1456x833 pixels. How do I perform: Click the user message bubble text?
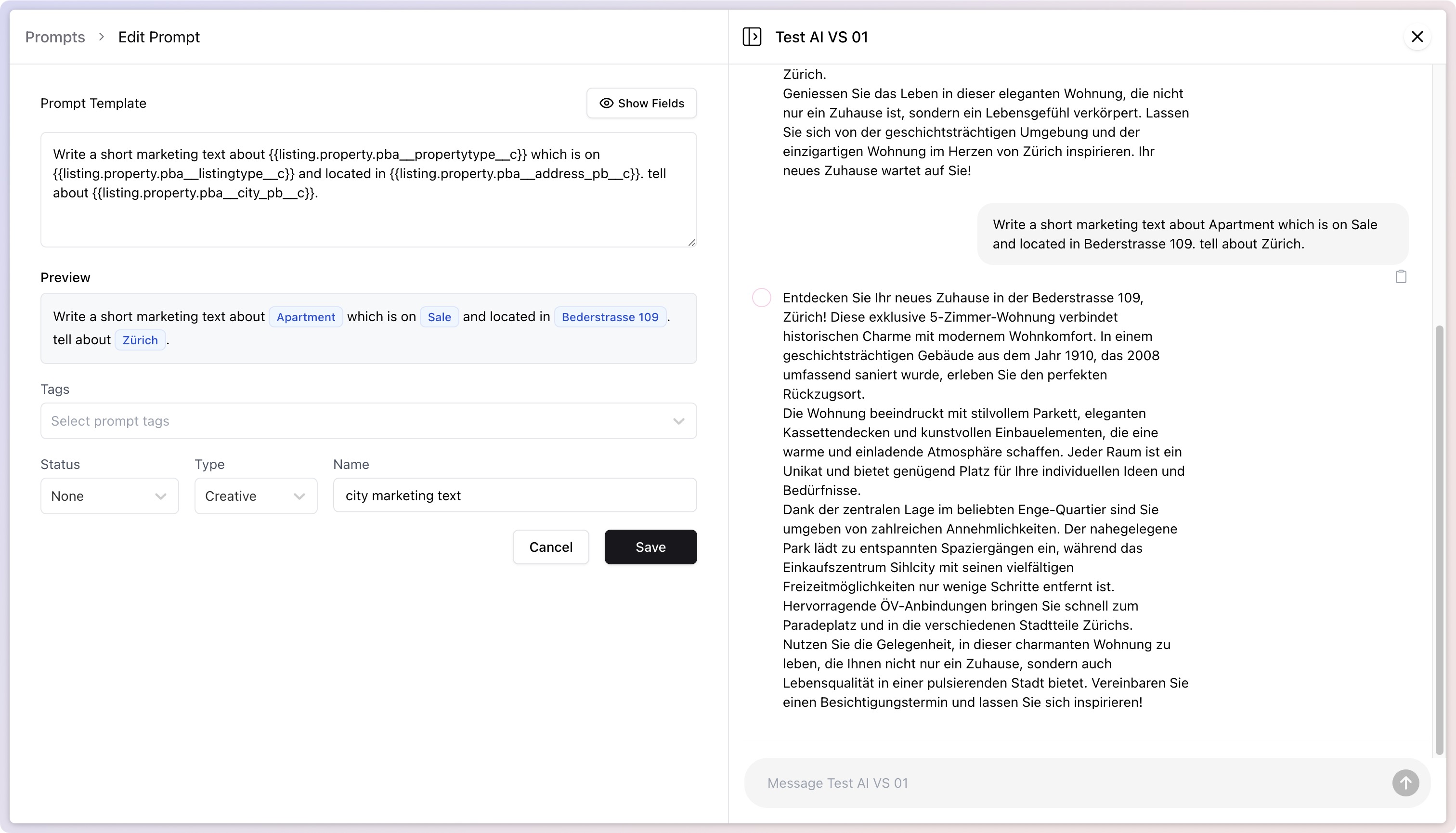coord(1185,234)
